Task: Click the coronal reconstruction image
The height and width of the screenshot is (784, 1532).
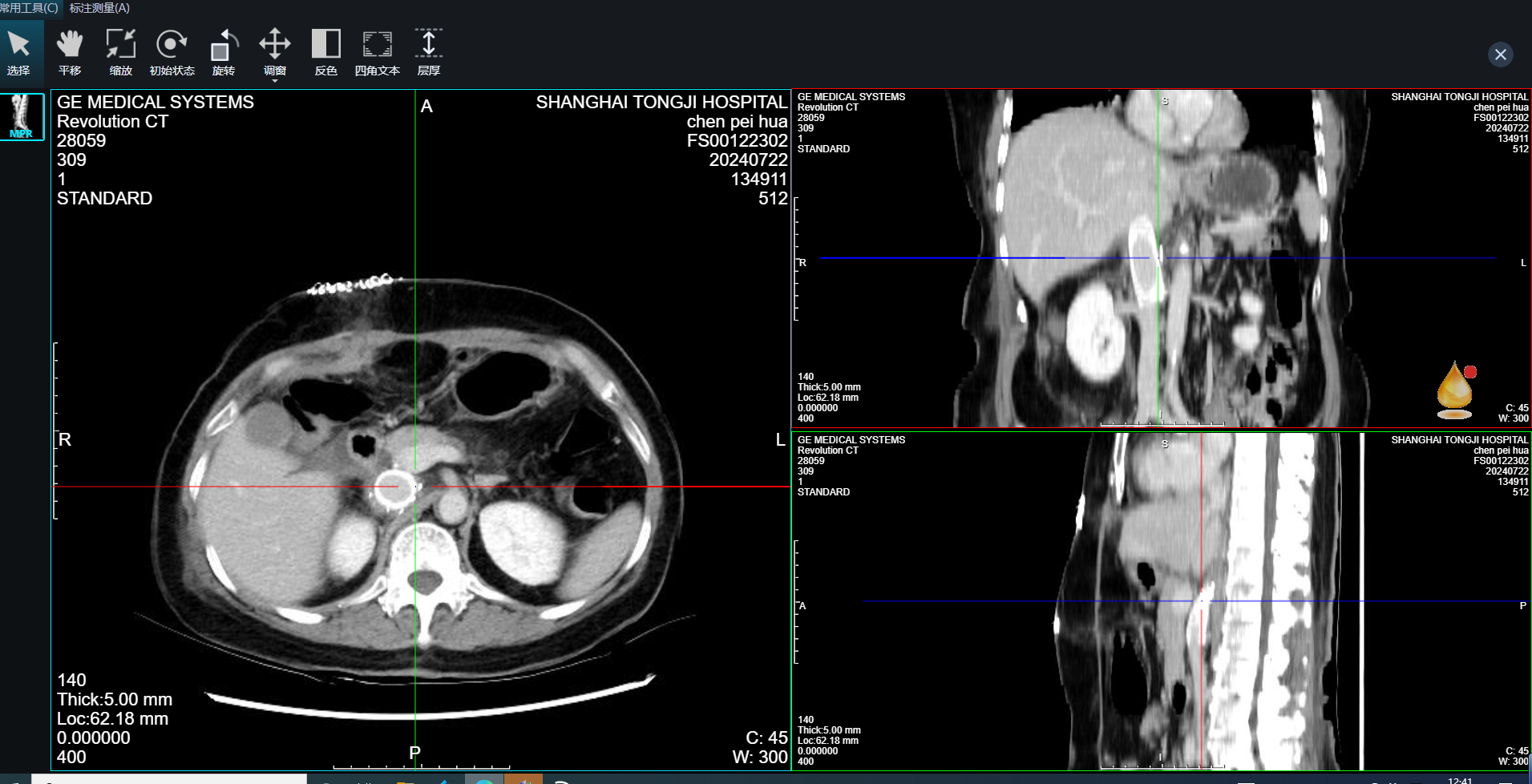Action: click(x=1162, y=258)
